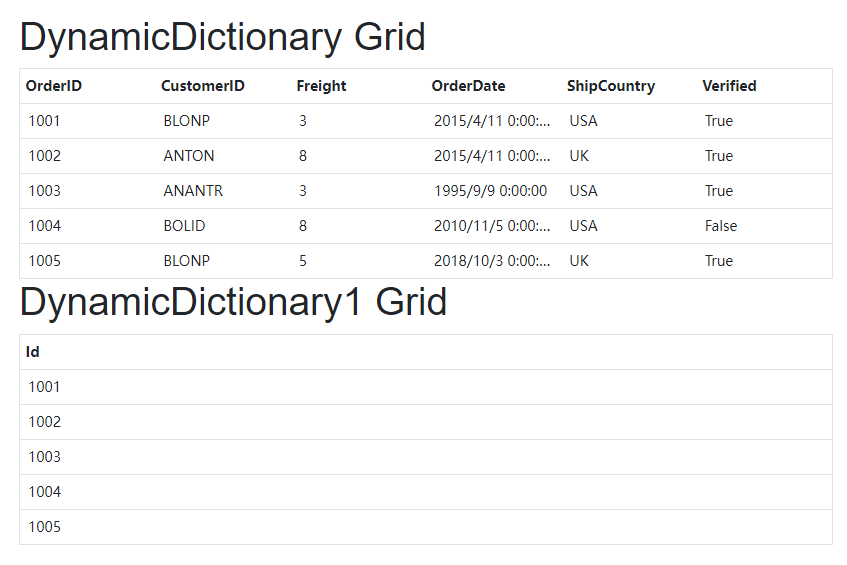Viewport: 847px width, 565px height.
Task: Select the 2010/11/5 order date cell
Action: coord(490,226)
